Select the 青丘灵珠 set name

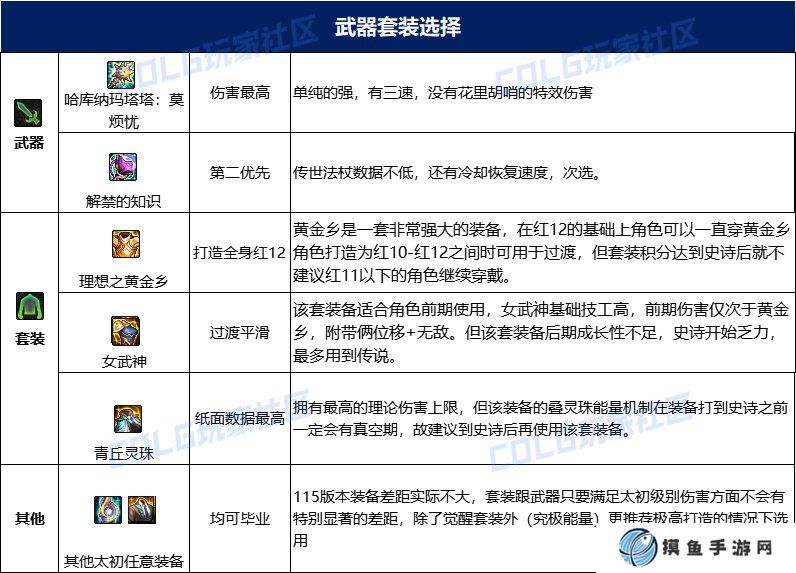point(124,453)
